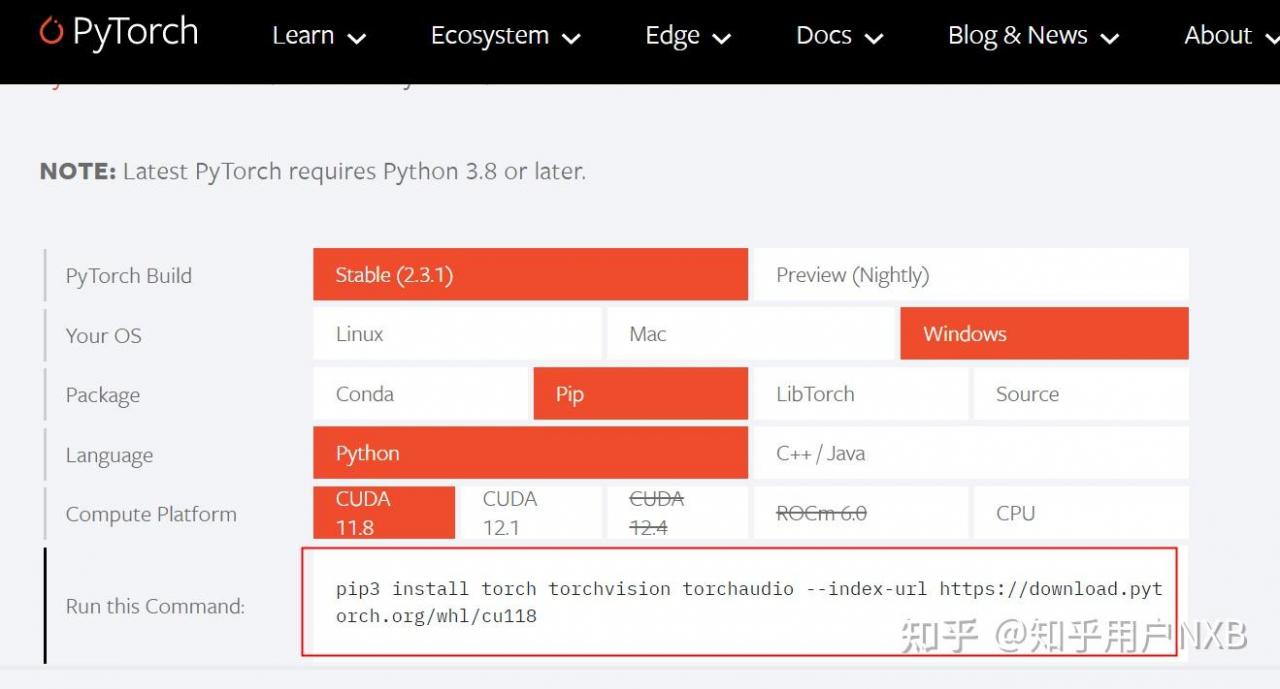Click the Your OS row label
Viewport: 1280px width, 689px height.
[104, 336]
